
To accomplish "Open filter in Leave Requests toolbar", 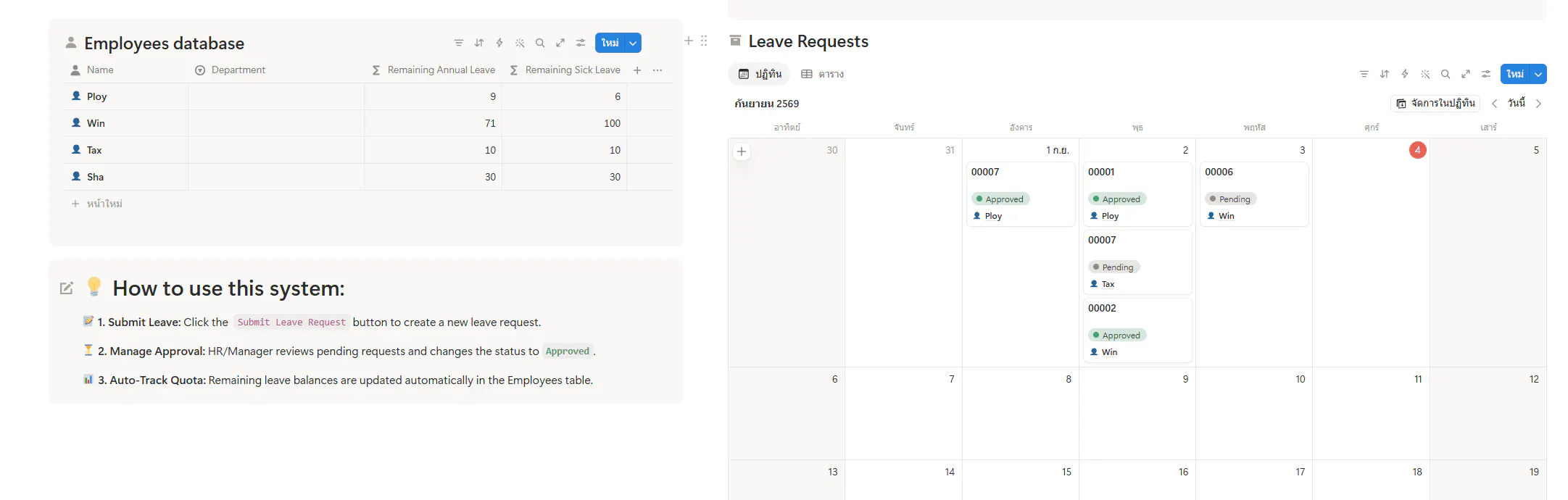I will 1364,74.
